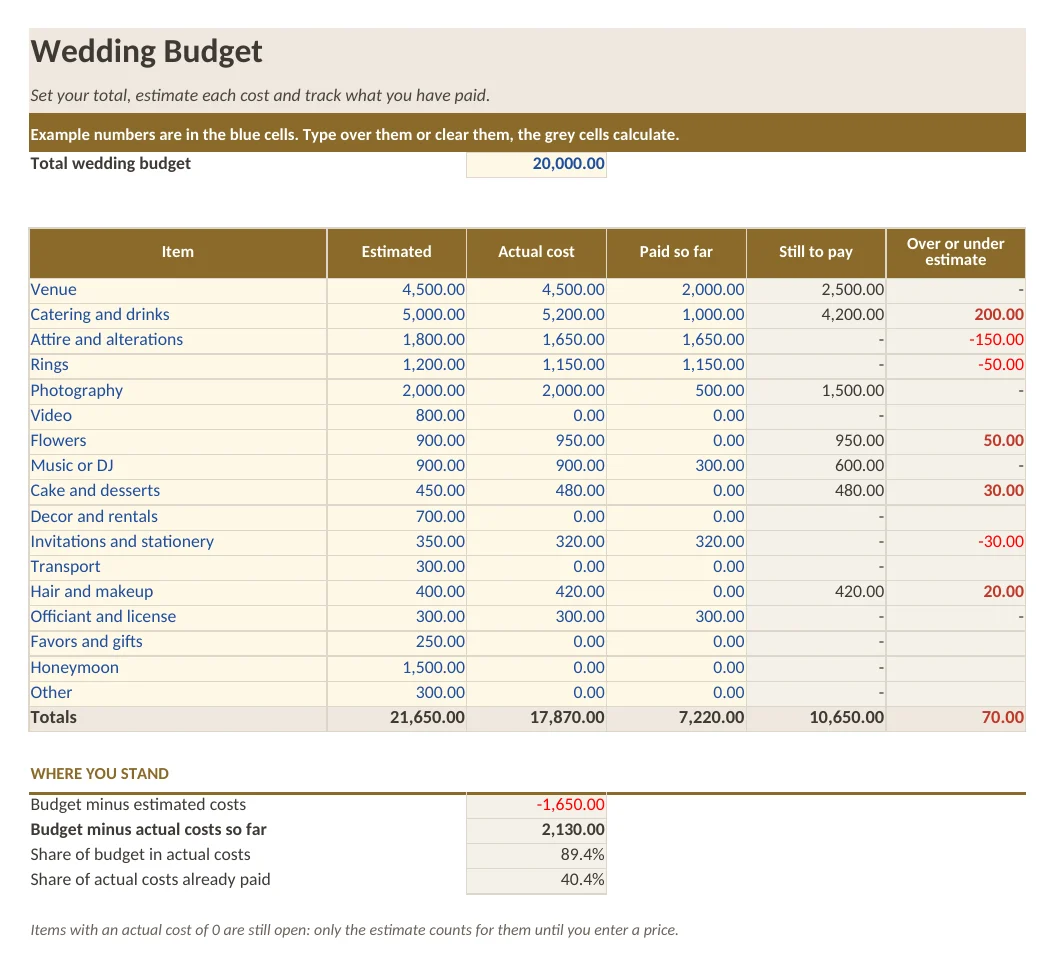Select budget minus actual costs 2,130.00
Screen dimensions: 1054x966
(x=536, y=830)
